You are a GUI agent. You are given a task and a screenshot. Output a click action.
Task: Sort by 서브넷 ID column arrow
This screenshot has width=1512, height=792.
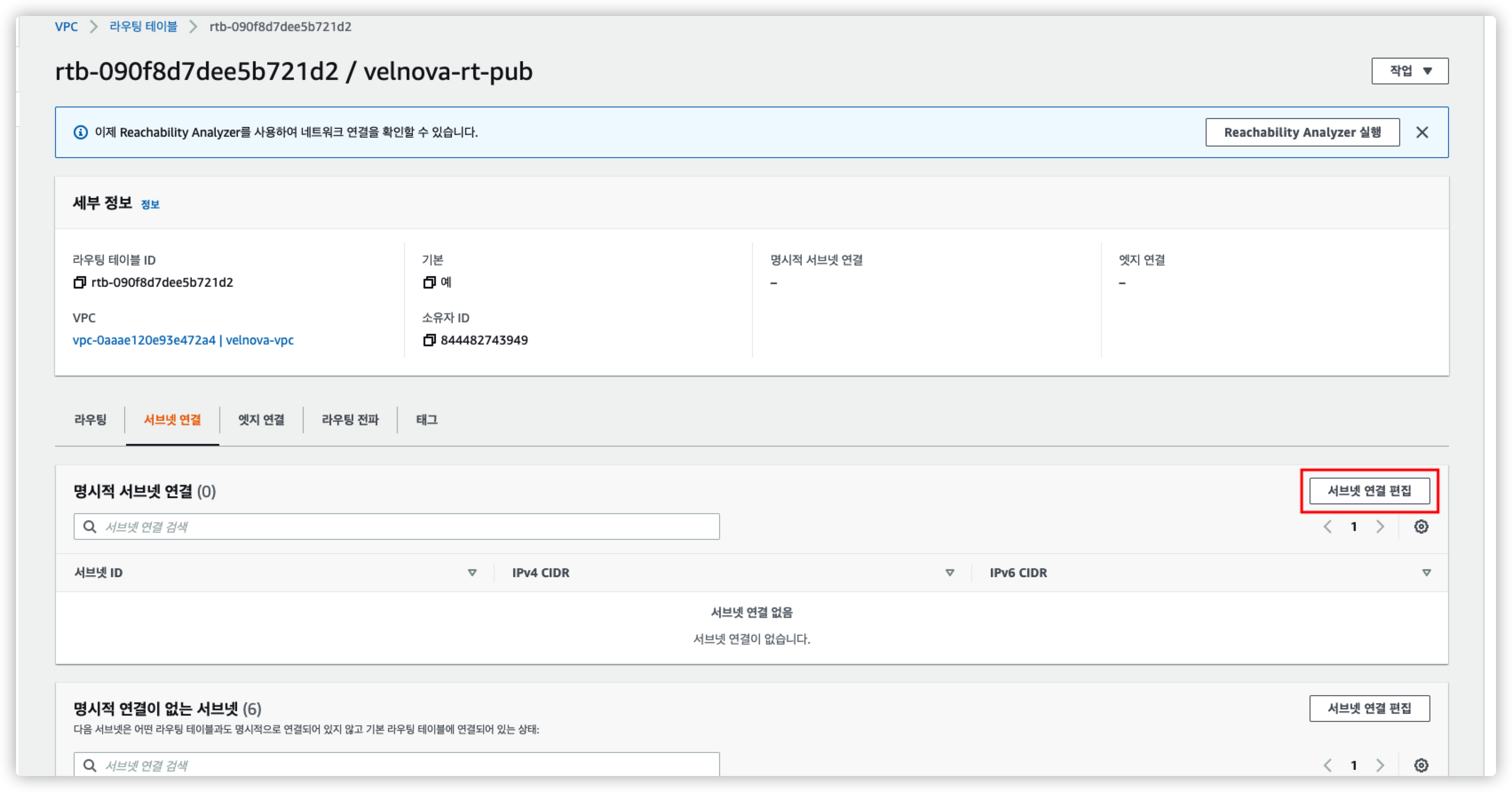click(472, 572)
